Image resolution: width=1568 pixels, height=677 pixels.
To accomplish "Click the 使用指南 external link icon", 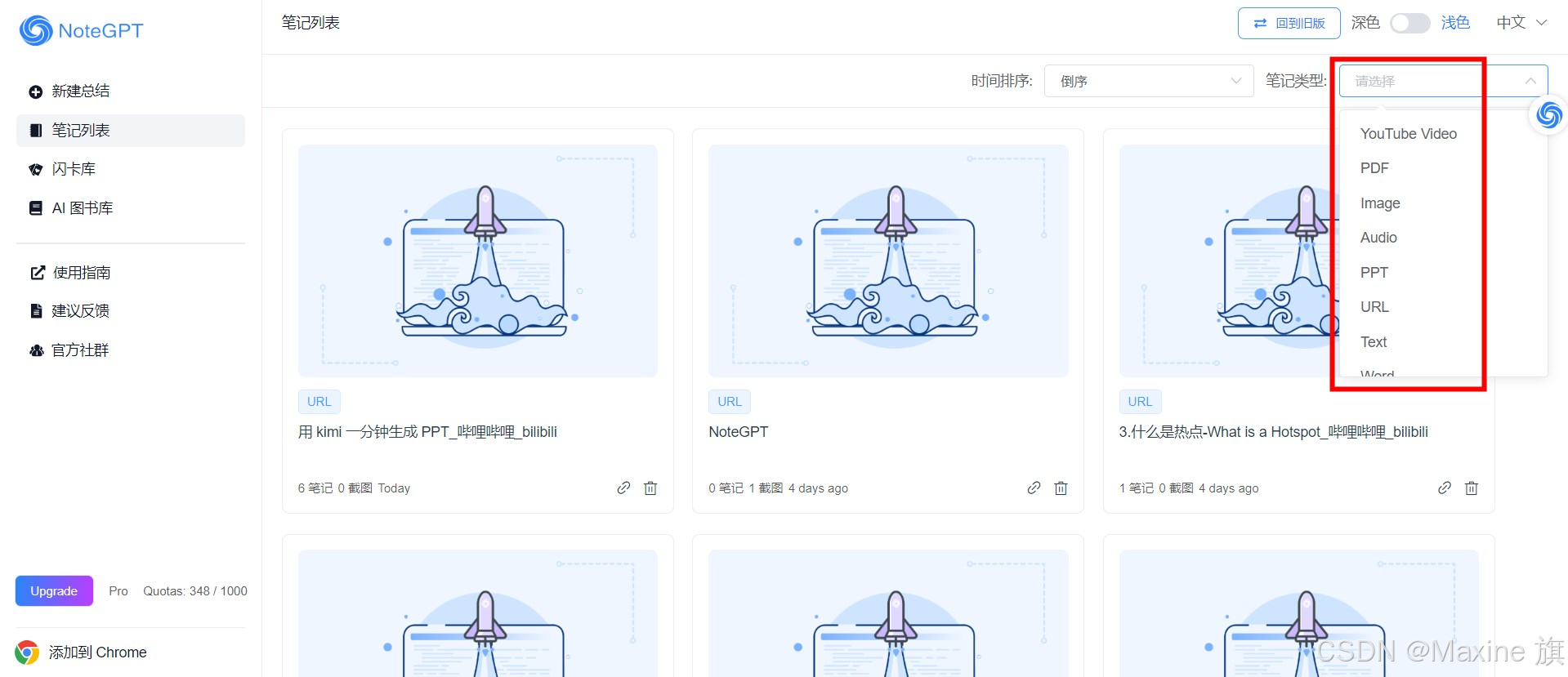I will [37, 273].
